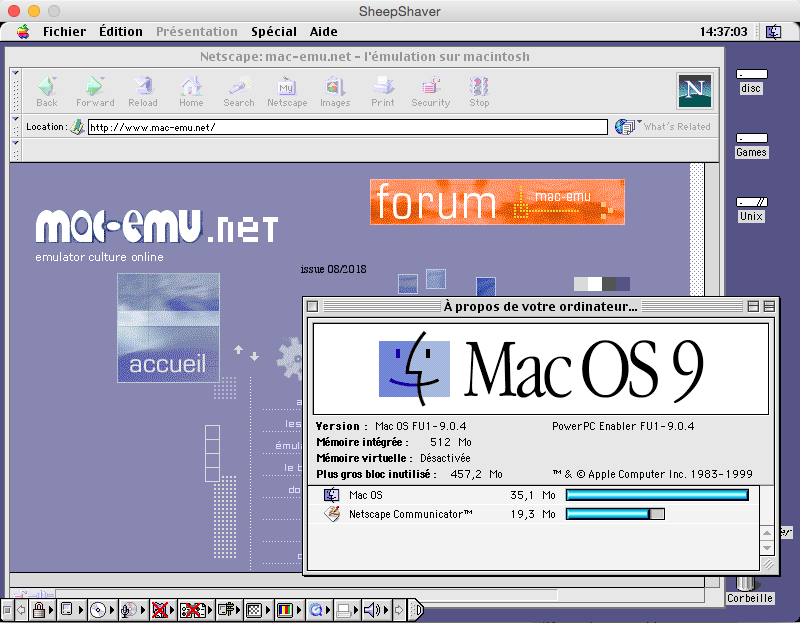Toggle windowshade on À propos window
Screen dimensions: 800x623
coord(769,306)
